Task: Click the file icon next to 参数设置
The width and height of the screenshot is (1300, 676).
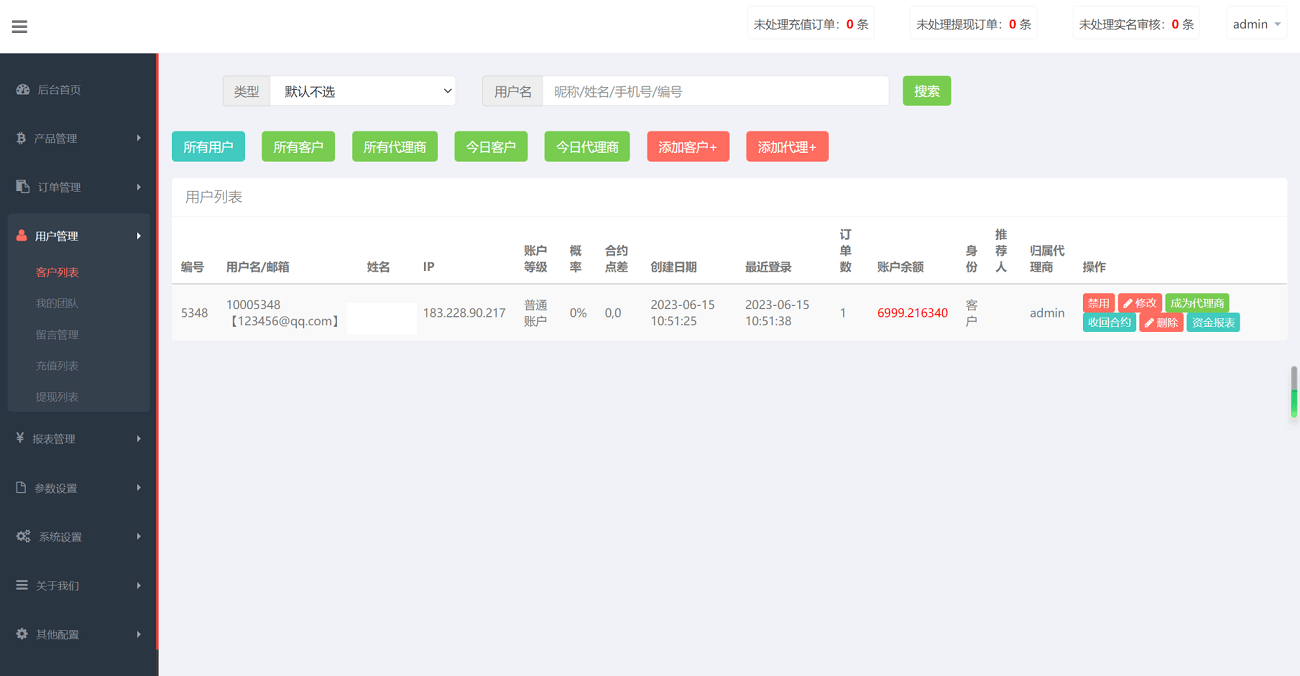Action: (21, 488)
